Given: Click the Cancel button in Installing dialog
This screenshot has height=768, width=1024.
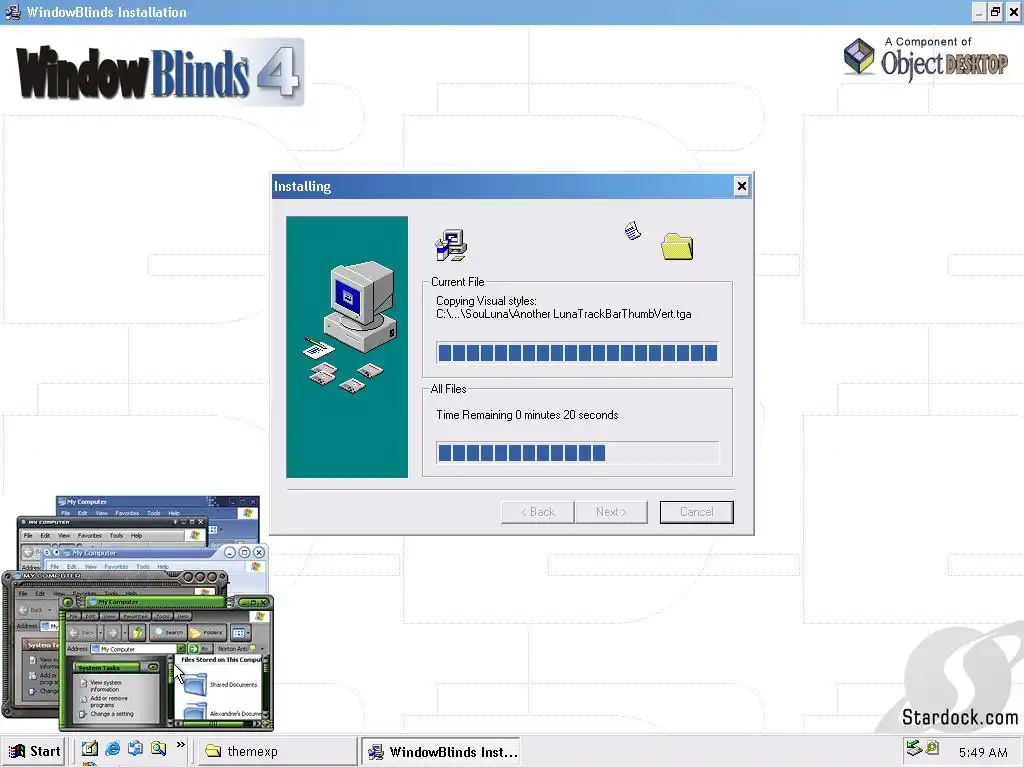Looking at the screenshot, I should (696, 512).
